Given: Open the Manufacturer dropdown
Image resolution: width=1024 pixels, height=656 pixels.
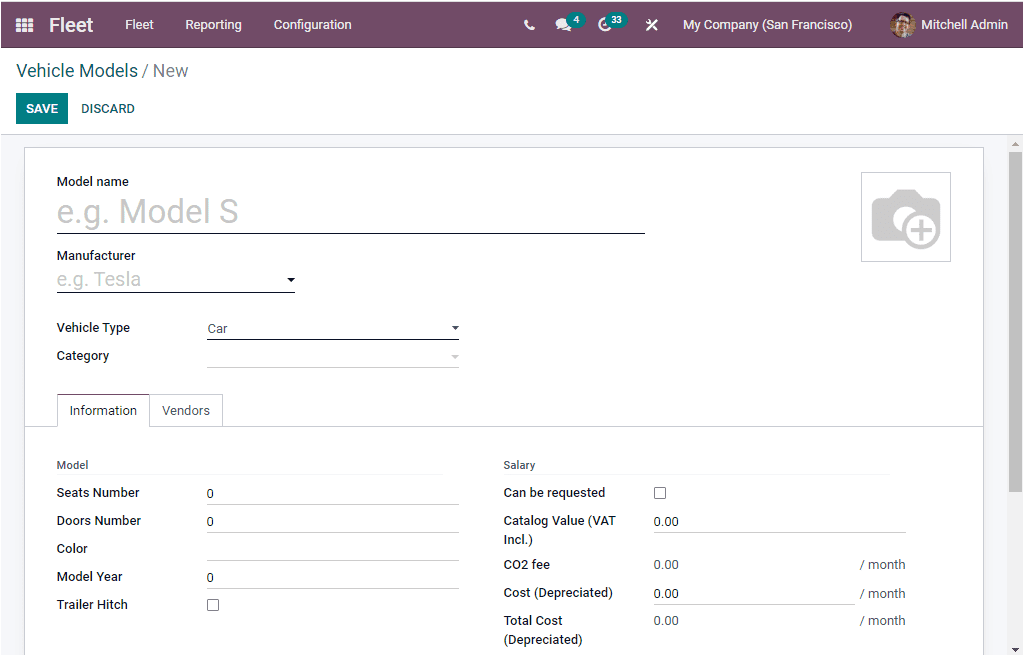Looking at the screenshot, I should 290,280.
